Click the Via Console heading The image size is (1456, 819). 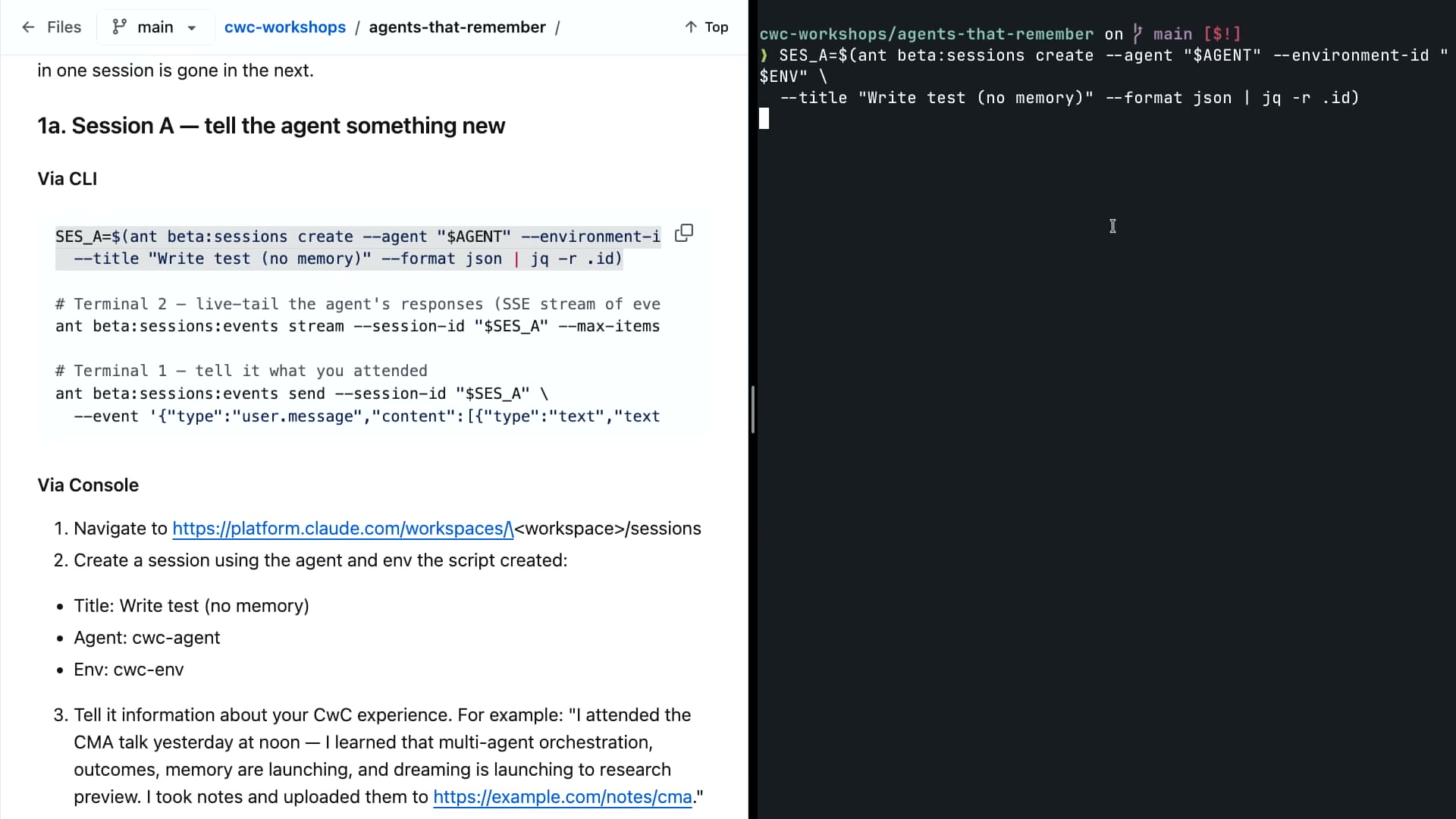88,485
